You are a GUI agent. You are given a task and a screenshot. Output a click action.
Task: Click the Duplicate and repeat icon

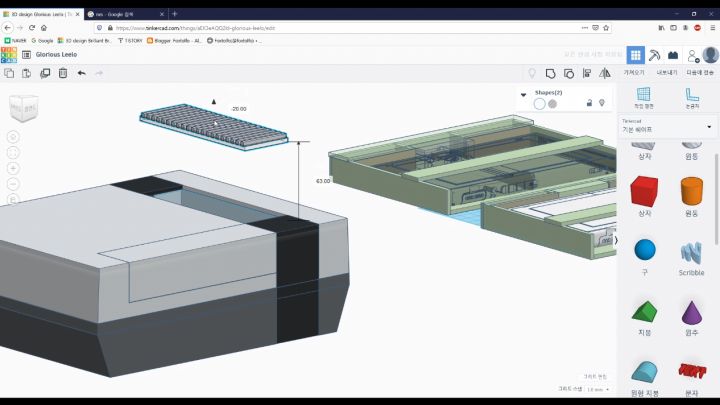45,73
